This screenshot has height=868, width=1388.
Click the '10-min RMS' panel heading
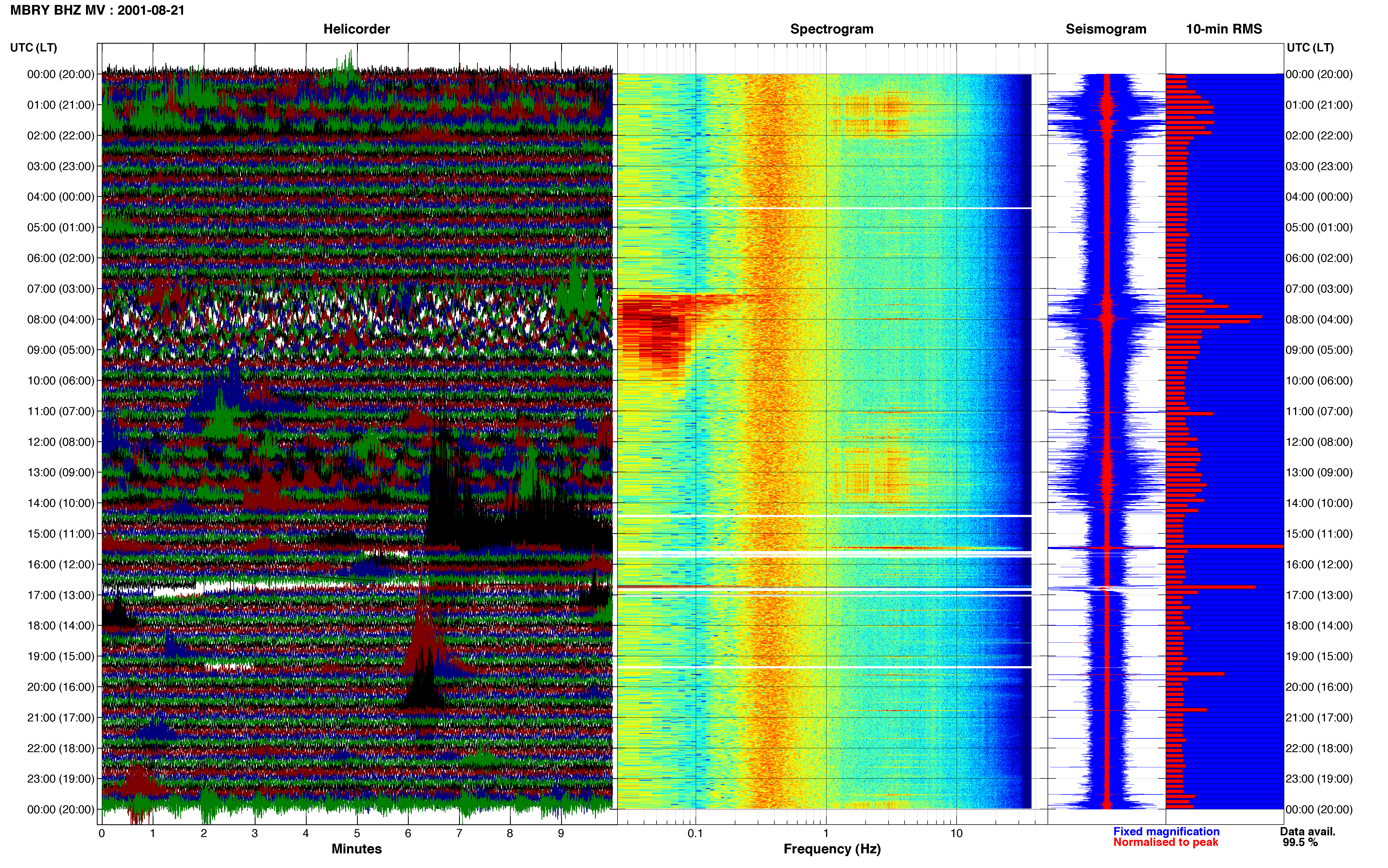pos(1224,29)
